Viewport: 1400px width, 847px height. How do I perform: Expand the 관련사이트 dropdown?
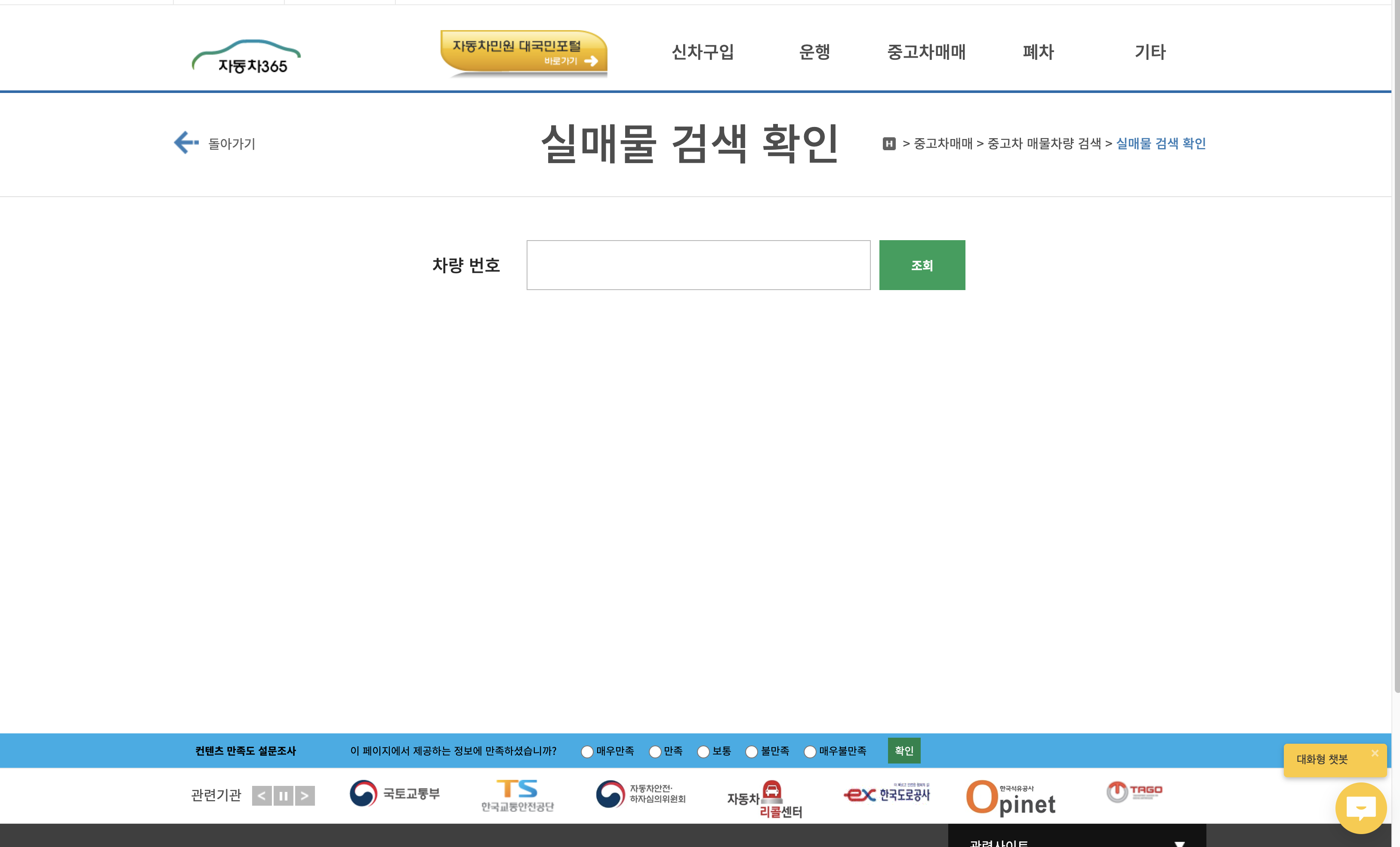click(x=1076, y=840)
